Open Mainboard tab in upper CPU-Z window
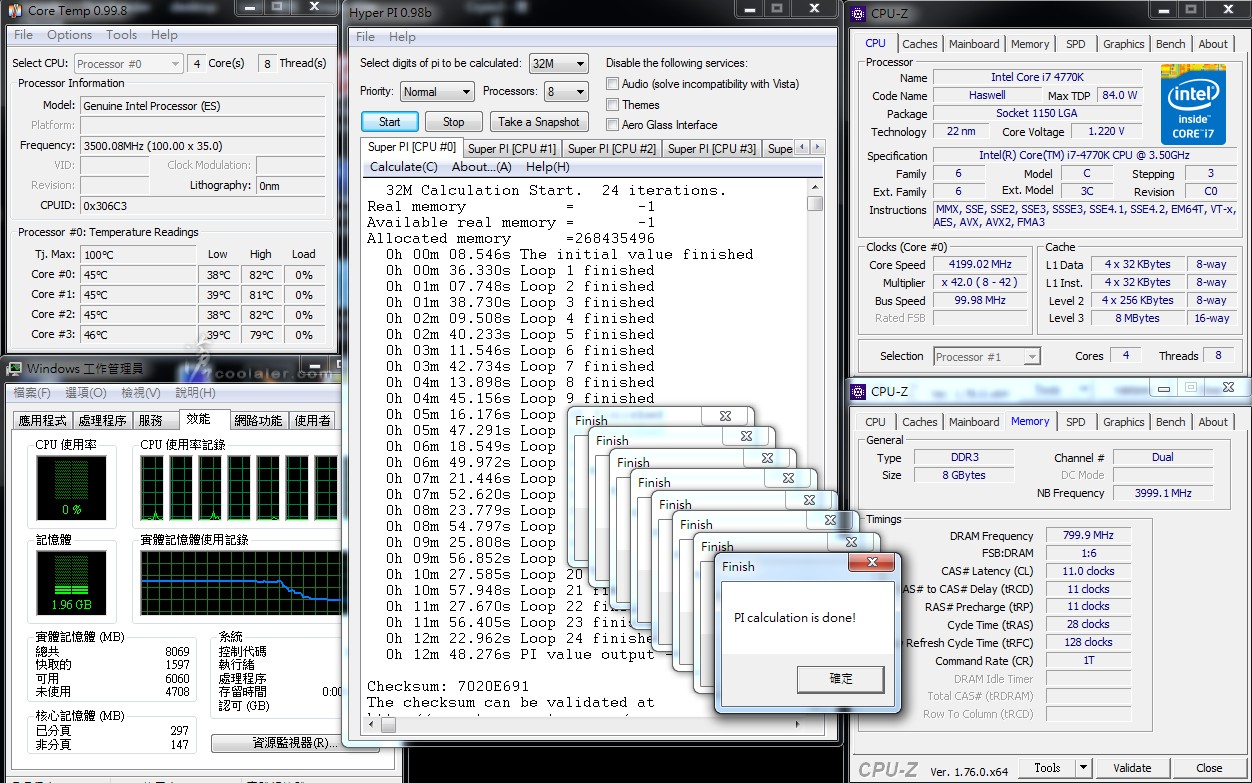The width and height of the screenshot is (1252, 783). (974, 44)
